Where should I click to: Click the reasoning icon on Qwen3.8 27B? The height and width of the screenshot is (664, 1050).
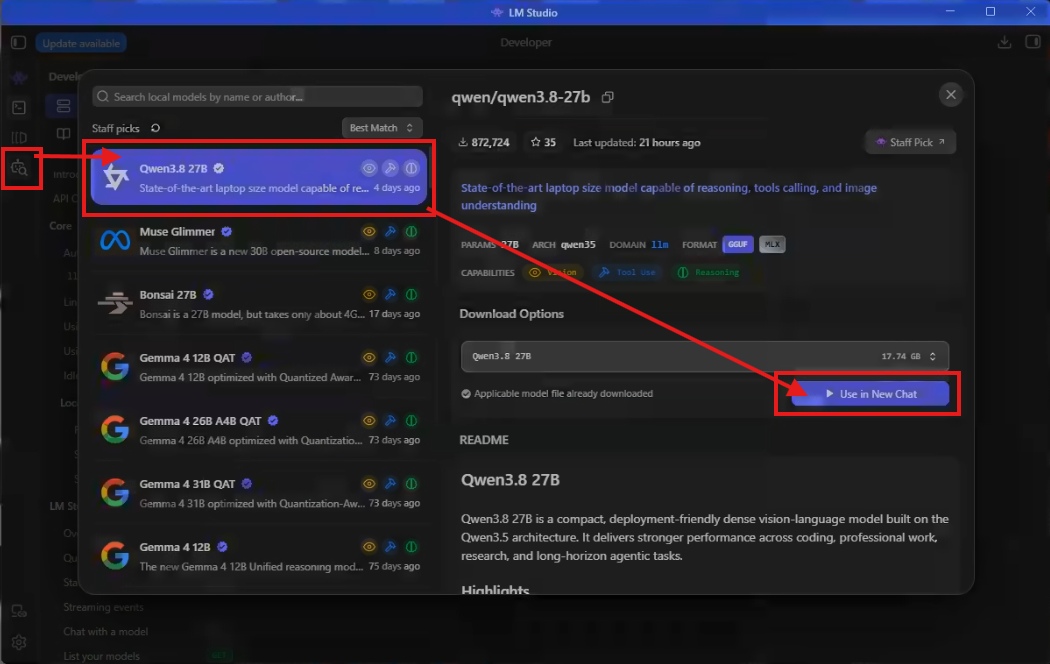click(x=411, y=169)
